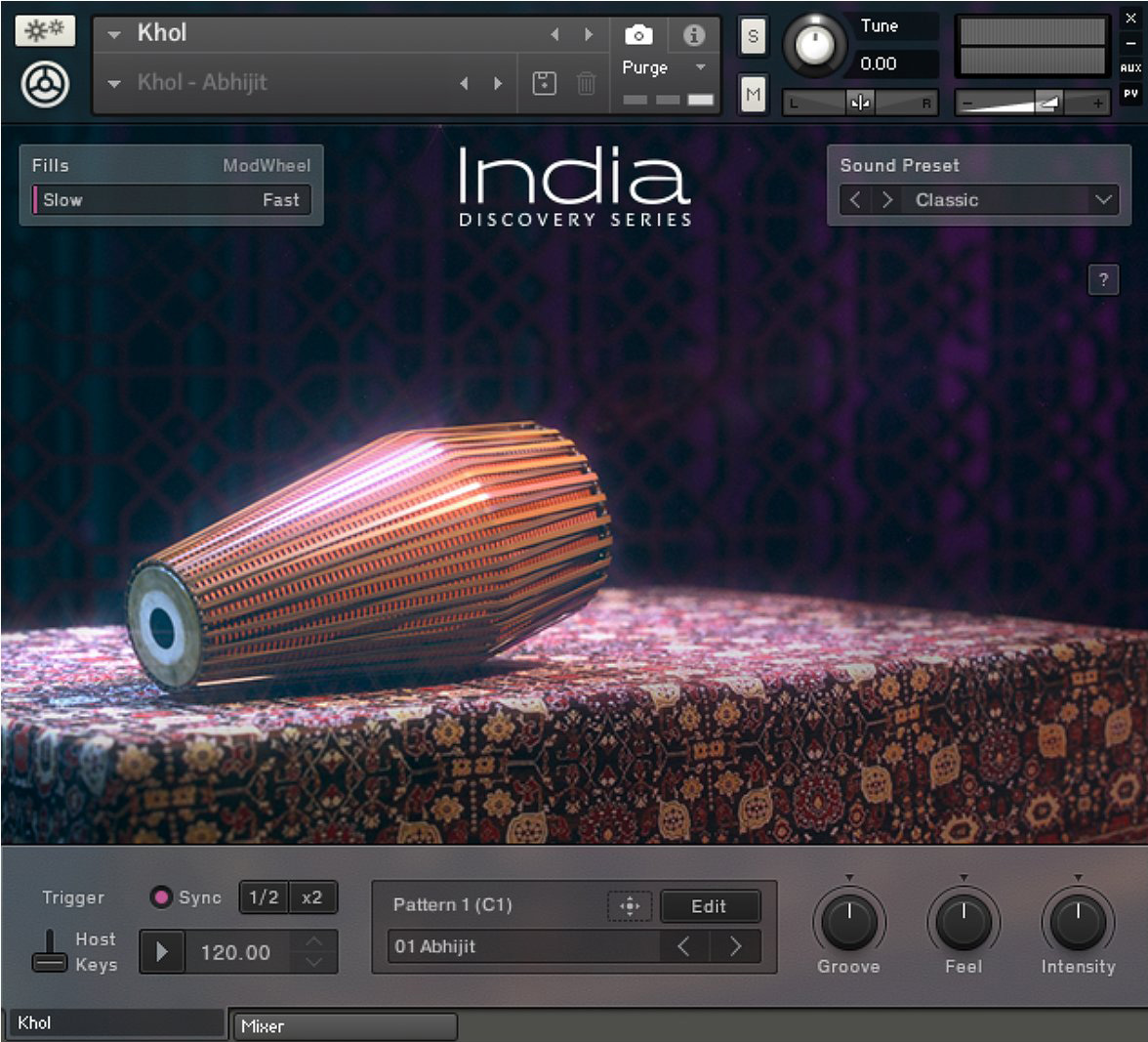Open the help question mark button
The image size is (1148, 1042).
coord(1103,279)
